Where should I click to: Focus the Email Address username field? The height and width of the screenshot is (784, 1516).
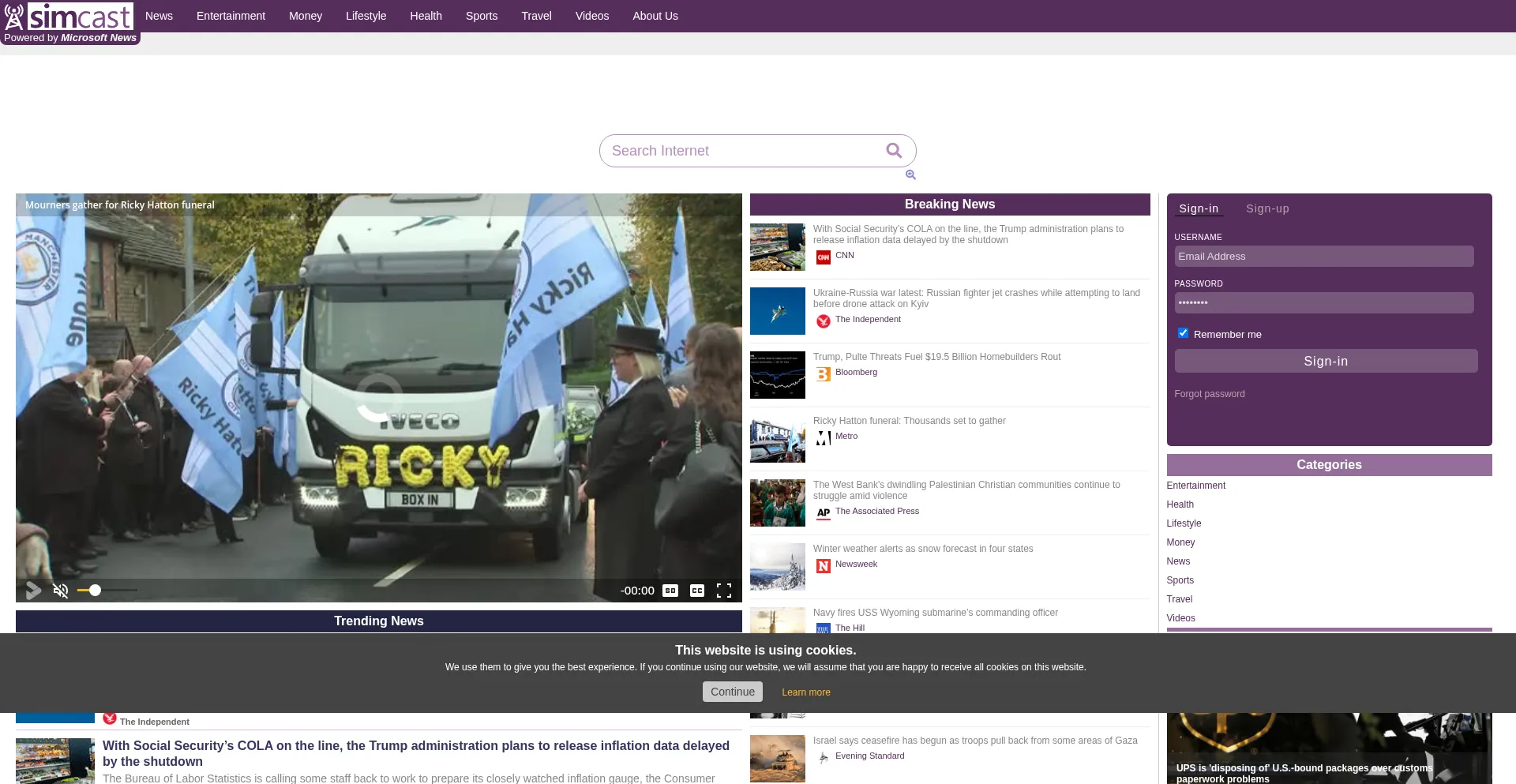pos(1323,257)
